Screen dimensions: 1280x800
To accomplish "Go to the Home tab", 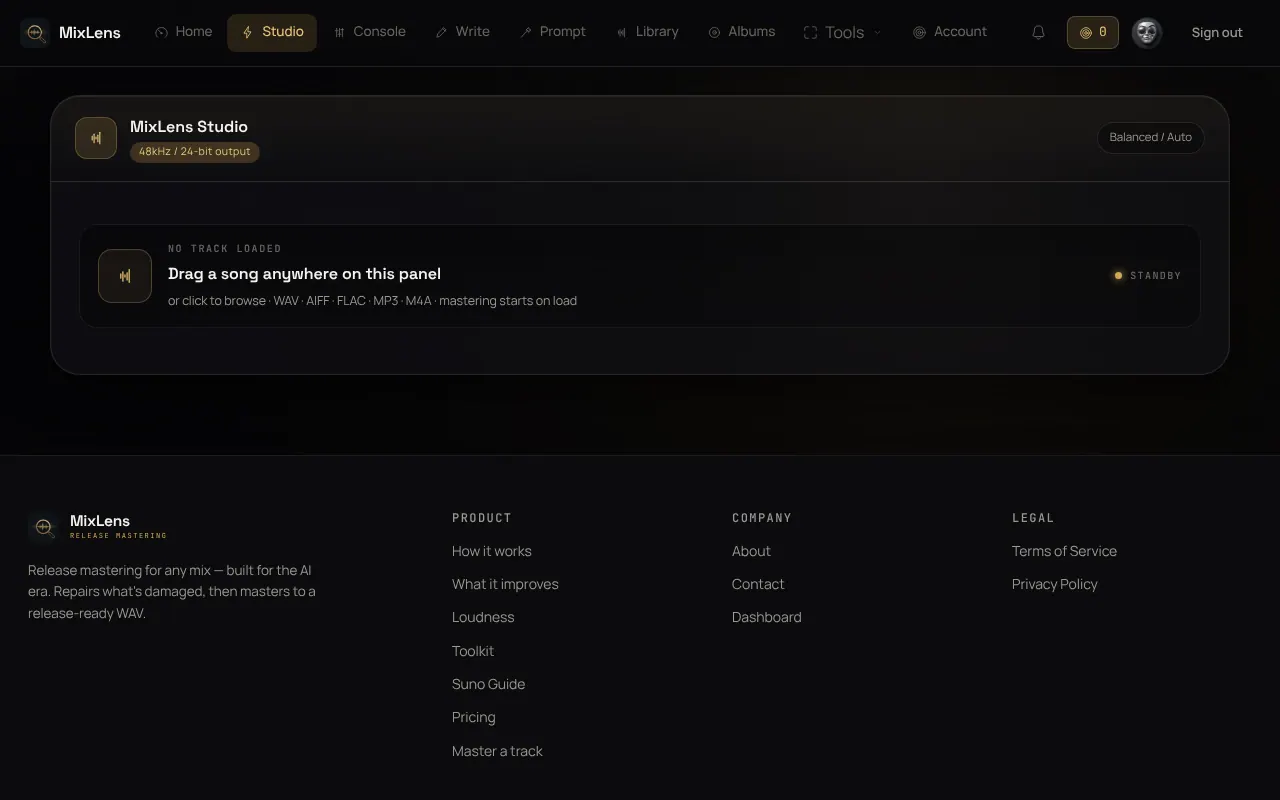I will point(184,32).
